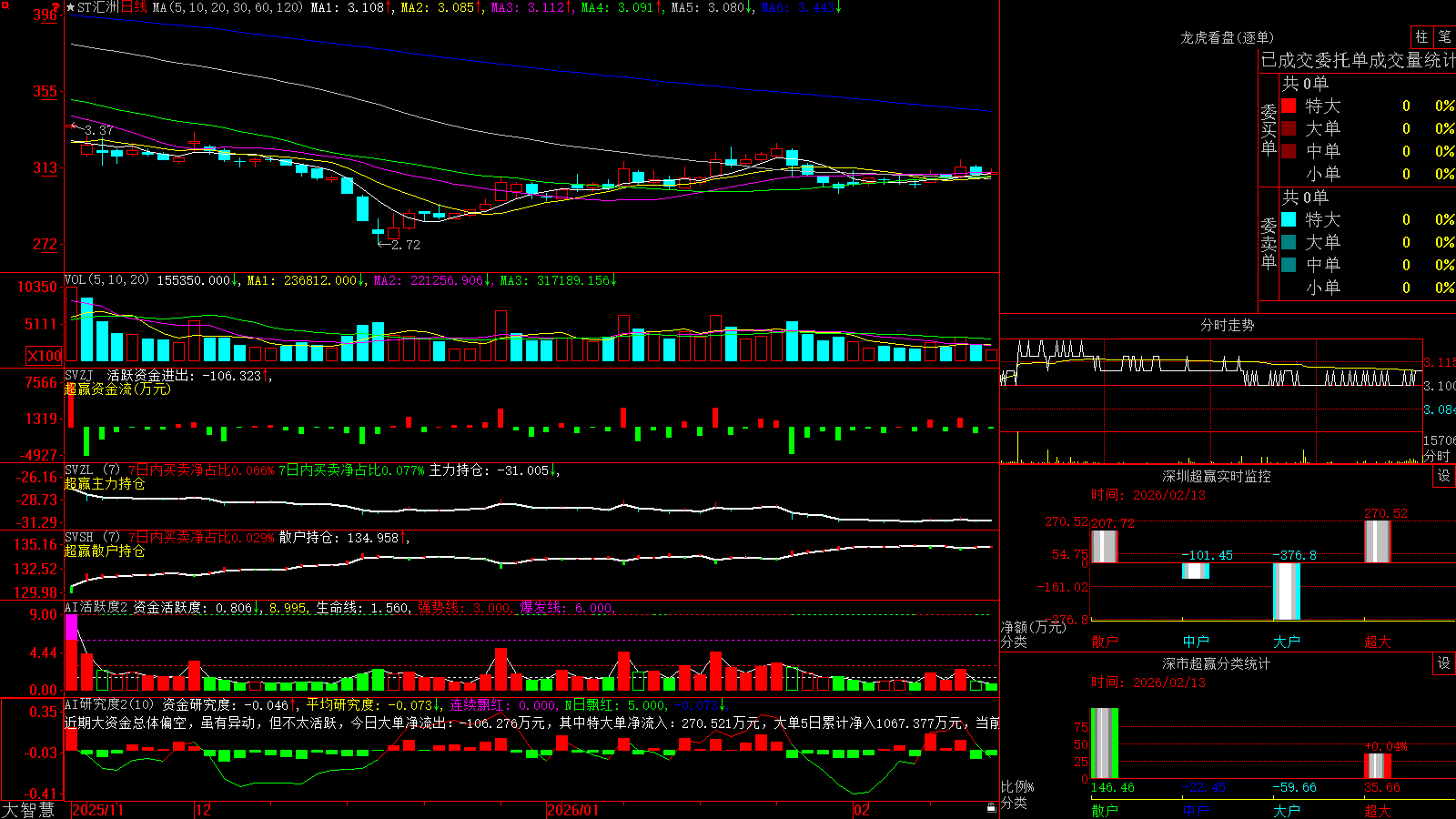Click the 3.37 high price label
The height and width of the screenshot is (819, 1456).
click(x=98, y=130)
